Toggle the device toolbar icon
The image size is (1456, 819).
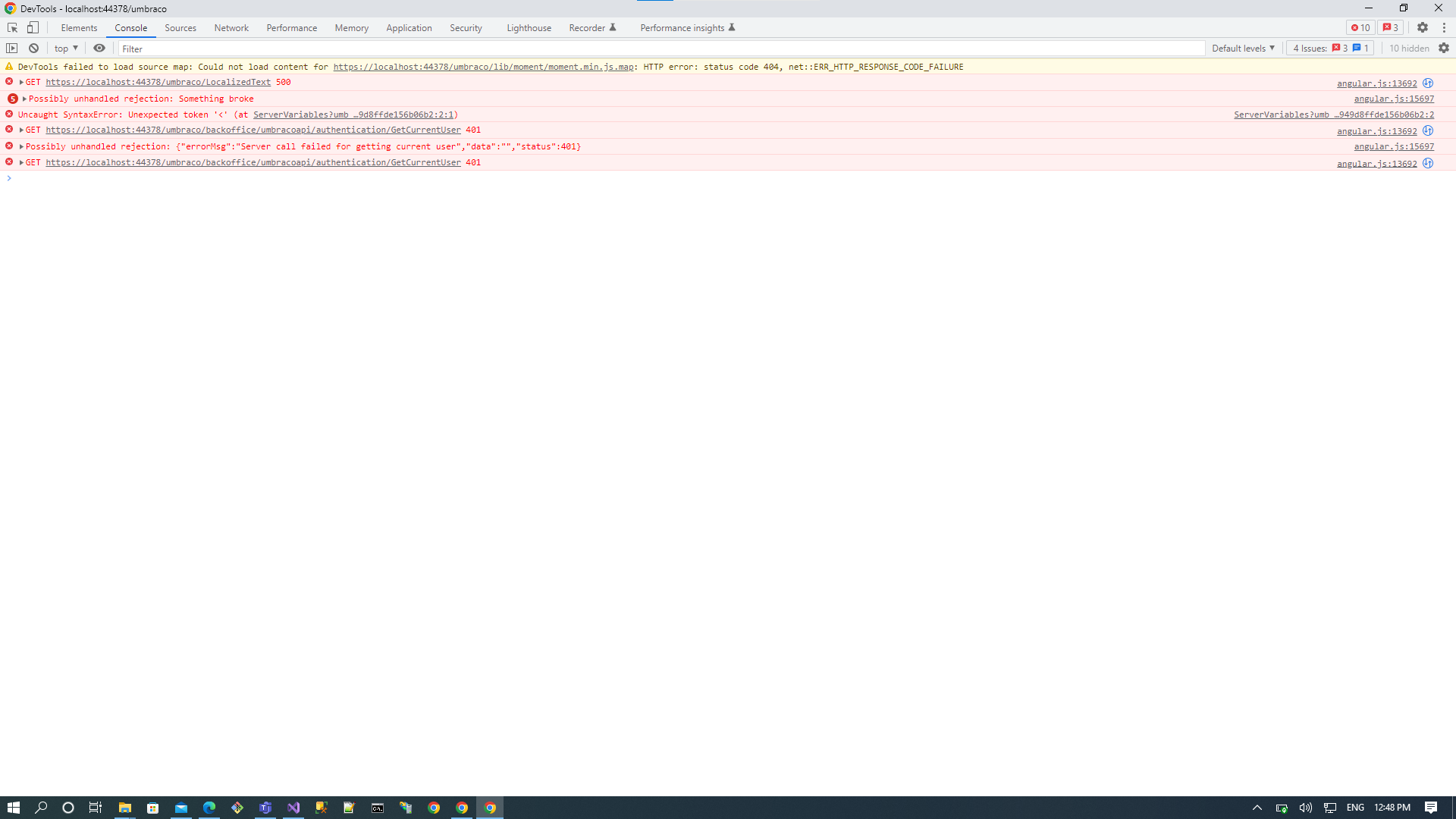pos(33,27)
